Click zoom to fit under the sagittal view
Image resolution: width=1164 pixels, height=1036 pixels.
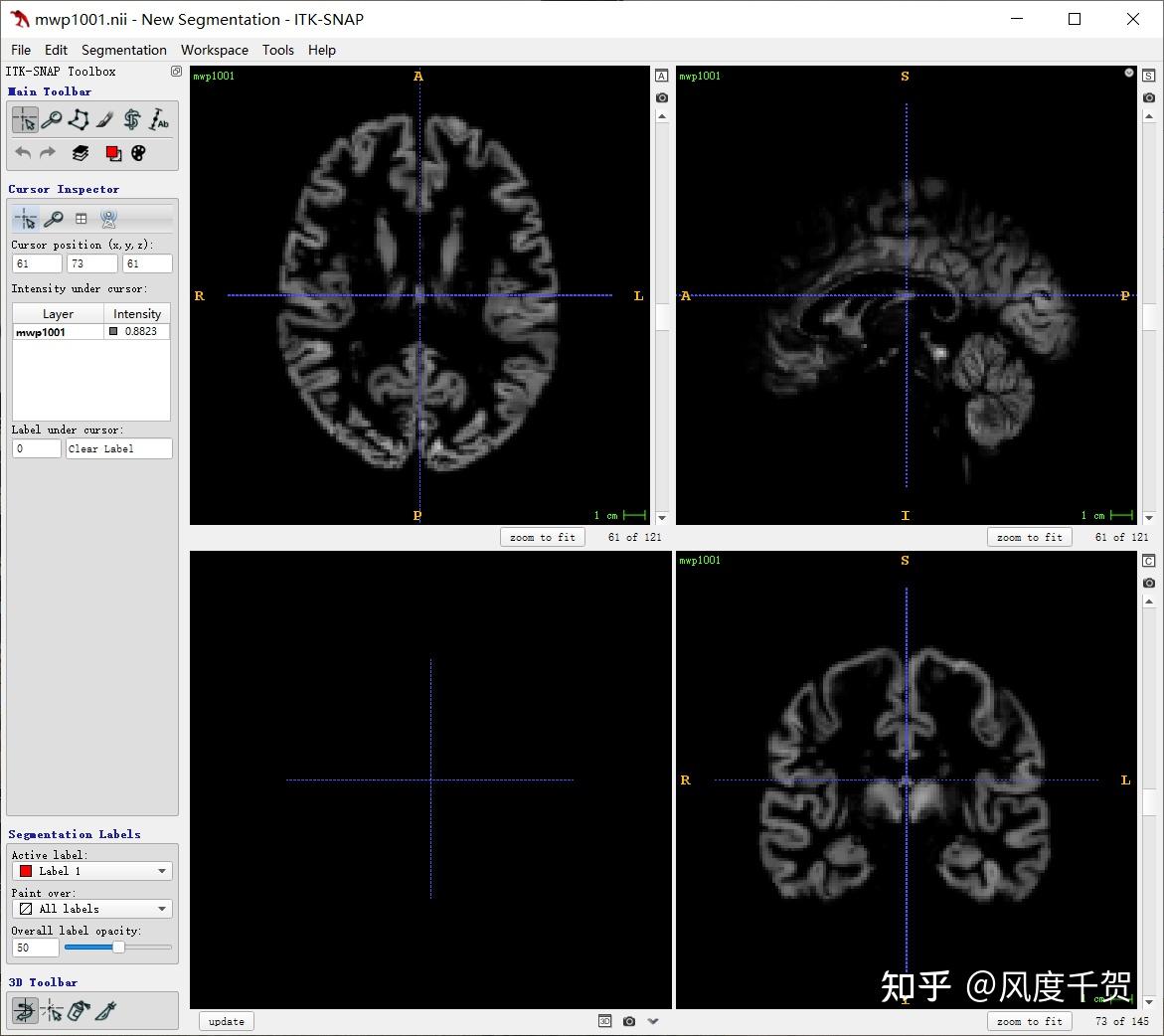(1030, 537)
